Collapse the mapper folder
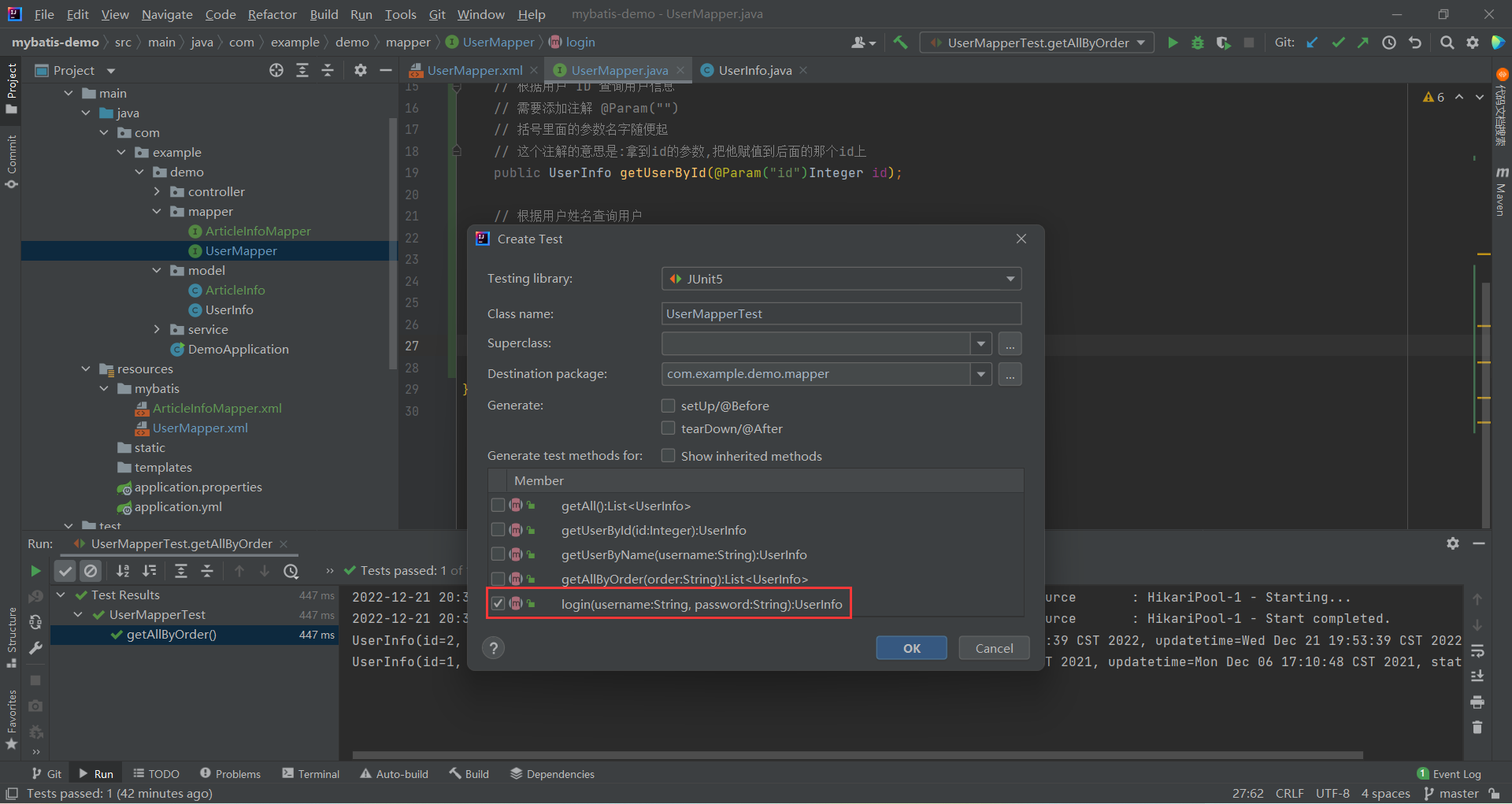Image resolution: width=1512 pixels, height=804 pixels. [157, 211]
